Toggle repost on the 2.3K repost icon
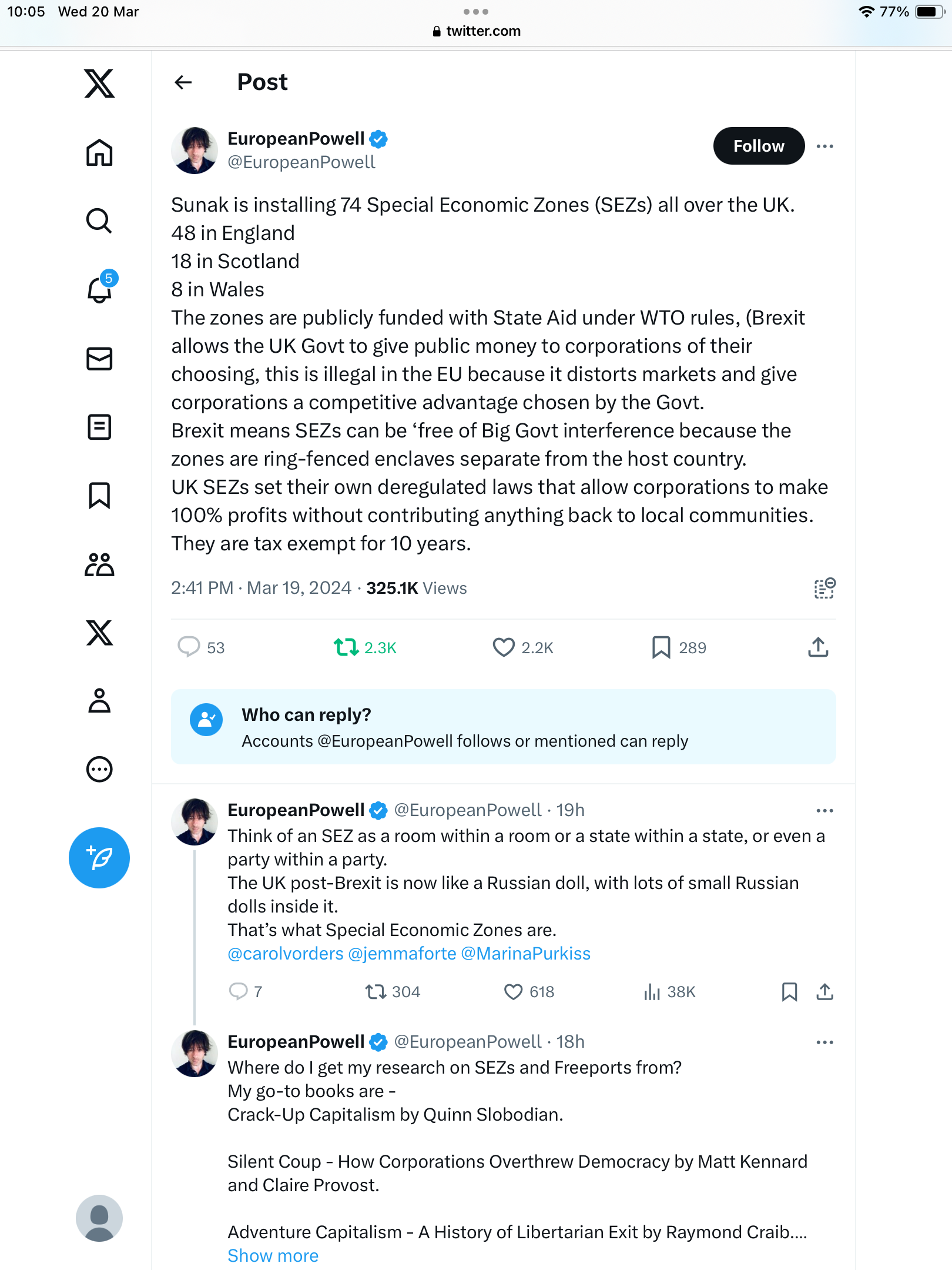The height and width of the screenshot is (1270, 952). pos(346,647)
